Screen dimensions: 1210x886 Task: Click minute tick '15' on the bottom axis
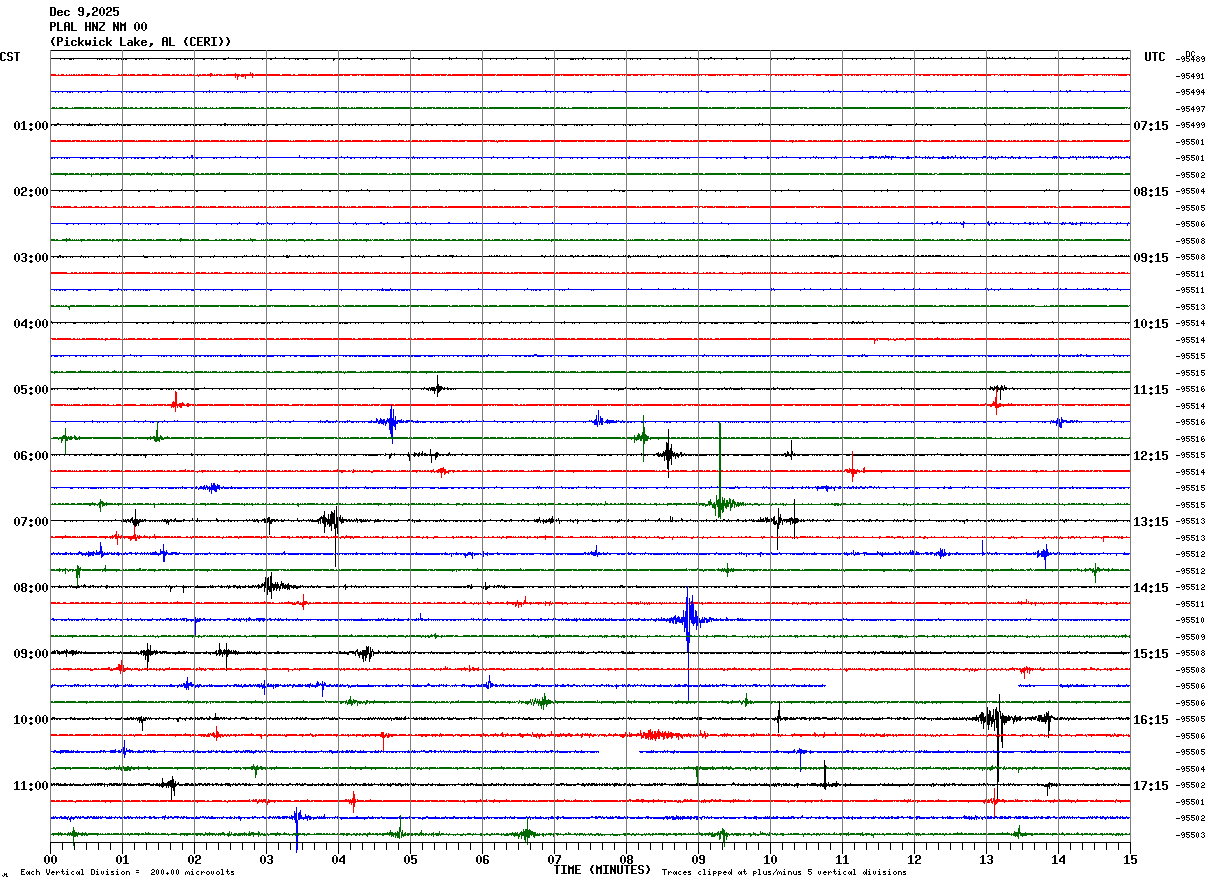click(1129, 859)
